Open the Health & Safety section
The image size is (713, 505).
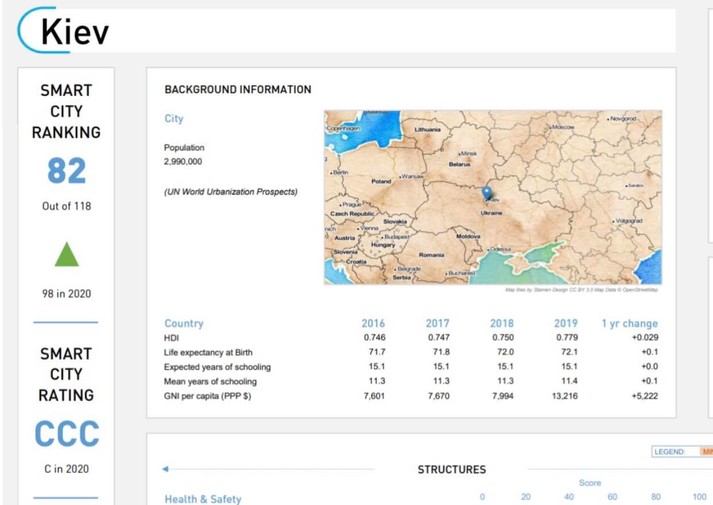pyautogui.click(x=203, y=499)
